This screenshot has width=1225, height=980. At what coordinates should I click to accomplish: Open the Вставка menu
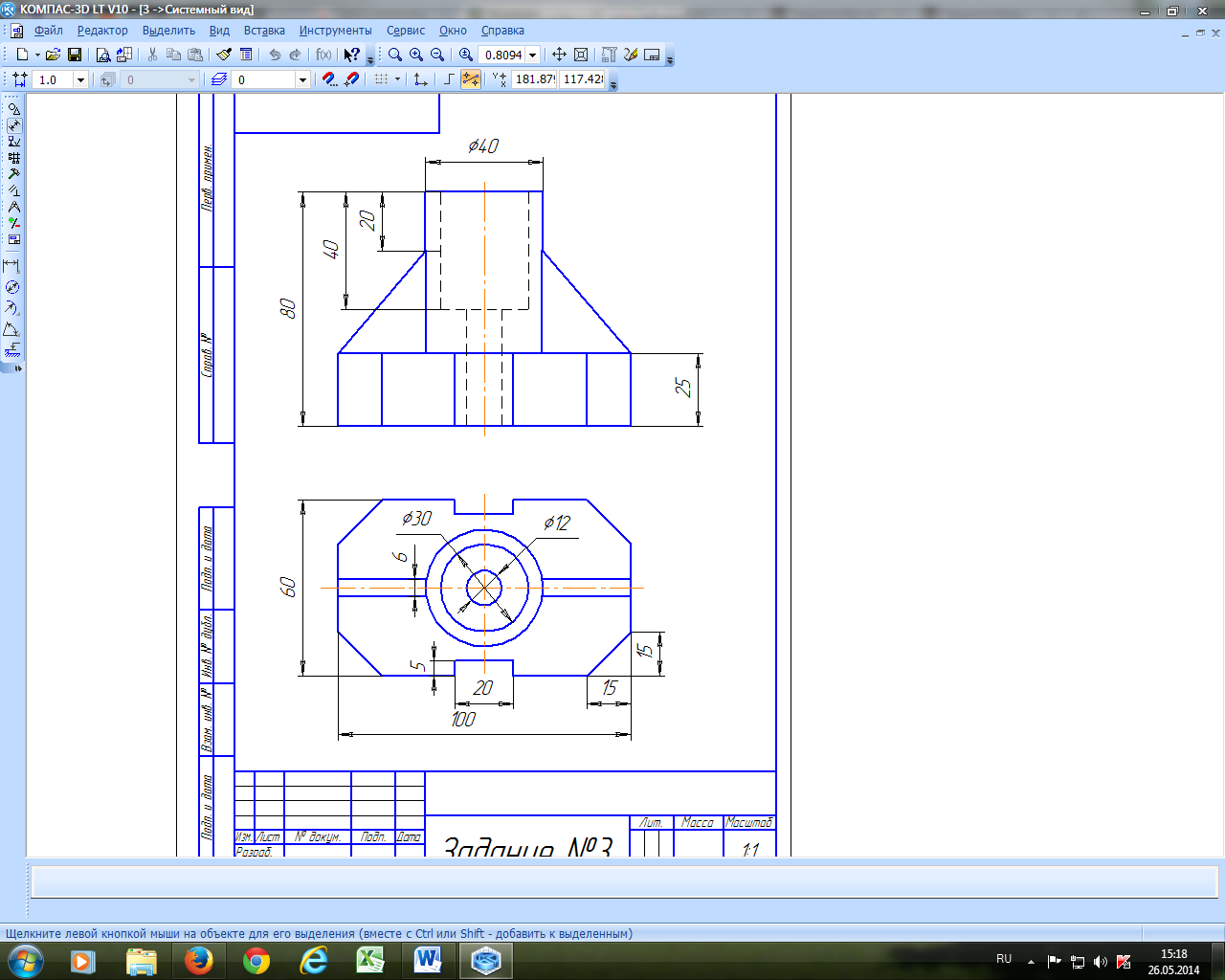(264, 31)
